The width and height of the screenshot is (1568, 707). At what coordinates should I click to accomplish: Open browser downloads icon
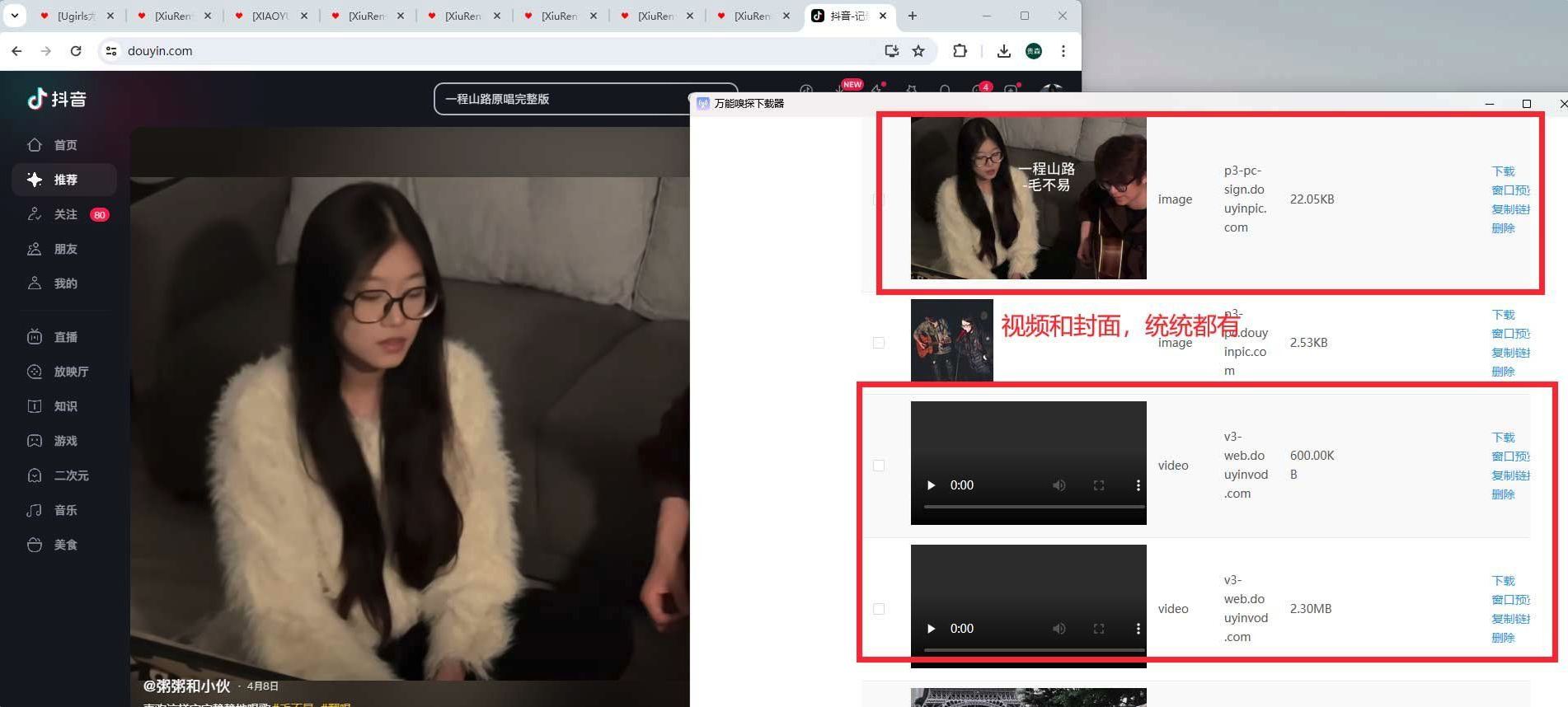tap(1003, 51)
